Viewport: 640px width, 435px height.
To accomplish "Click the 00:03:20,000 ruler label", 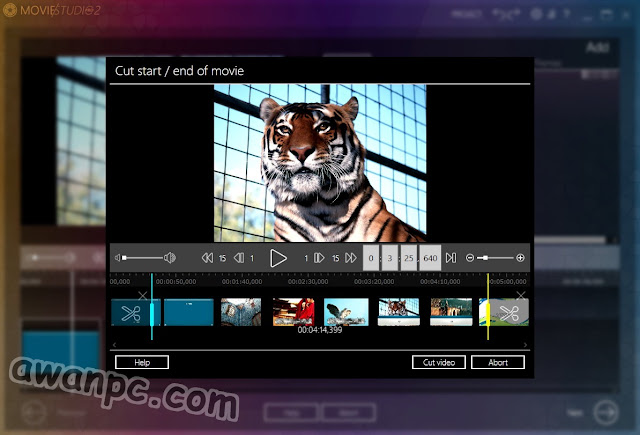I will point(374,282).
